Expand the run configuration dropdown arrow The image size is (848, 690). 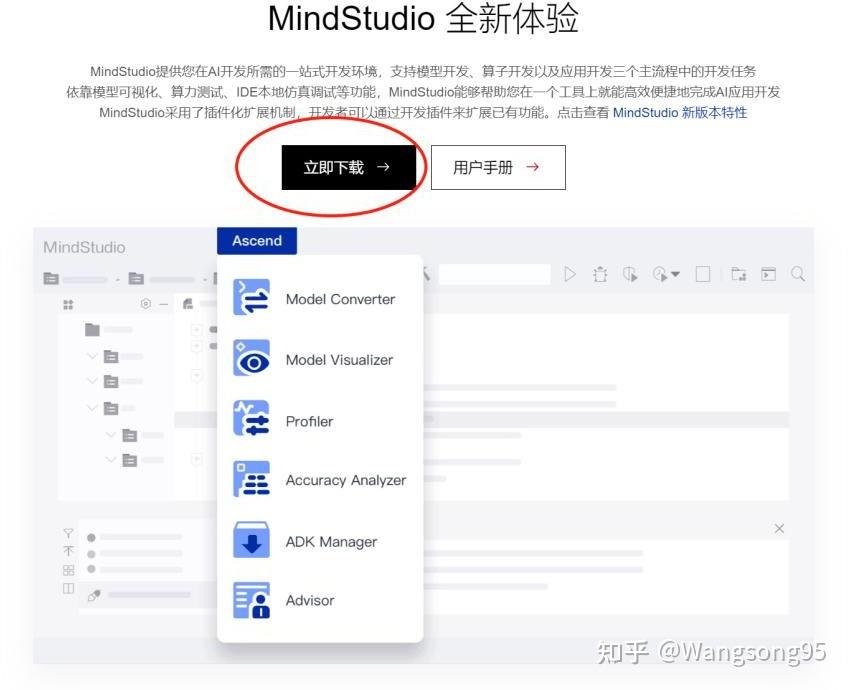pos(675,275)
